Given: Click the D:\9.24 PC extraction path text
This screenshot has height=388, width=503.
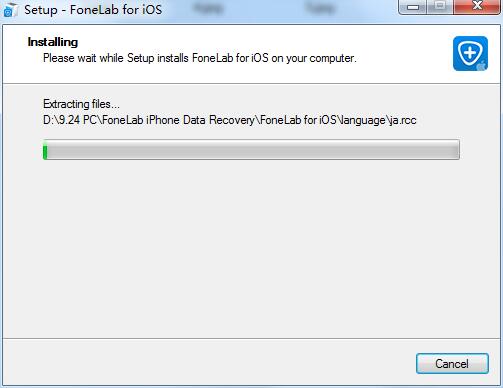Looking at the screenshot, I should [x=230, y=120].
